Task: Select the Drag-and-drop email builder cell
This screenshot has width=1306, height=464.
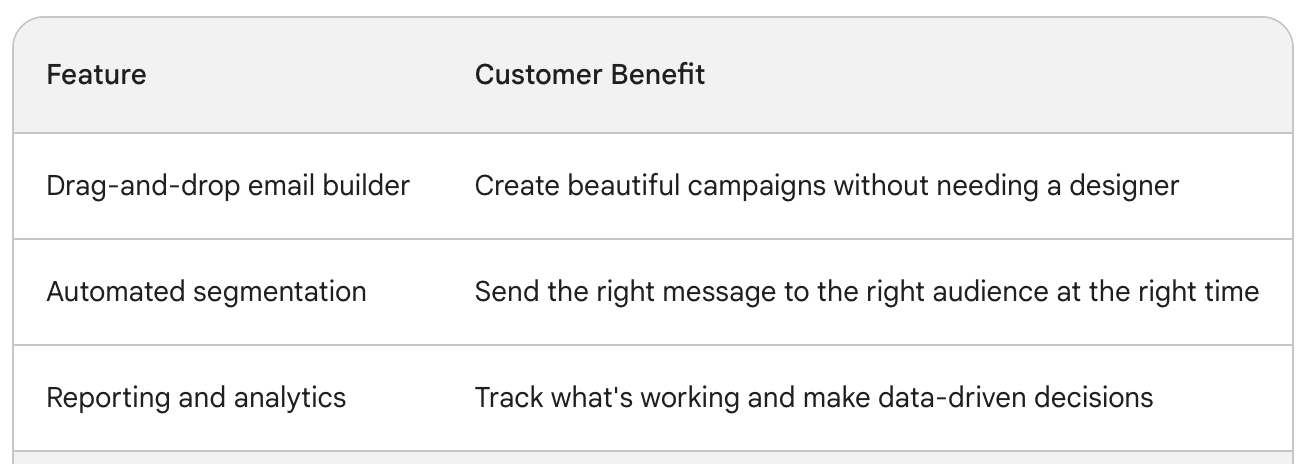Action: (x=228, y=186)
